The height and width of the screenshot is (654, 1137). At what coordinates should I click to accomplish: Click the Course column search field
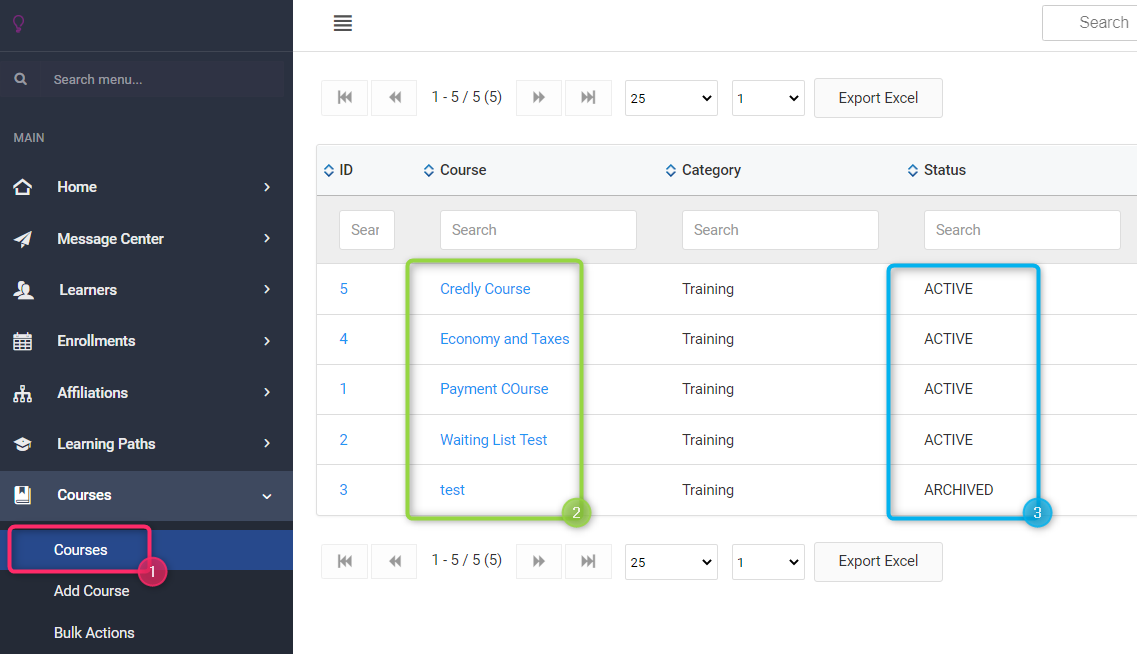point(538,230)
